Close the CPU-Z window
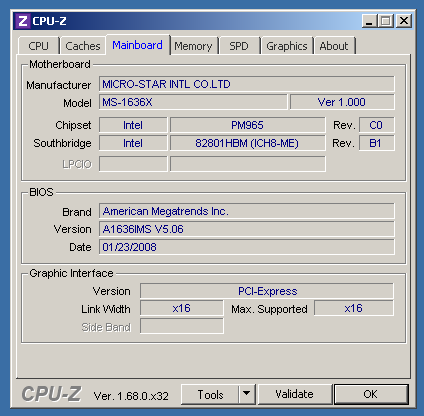The height and width of the screenshot is (416, 424). tap(404, 21)
